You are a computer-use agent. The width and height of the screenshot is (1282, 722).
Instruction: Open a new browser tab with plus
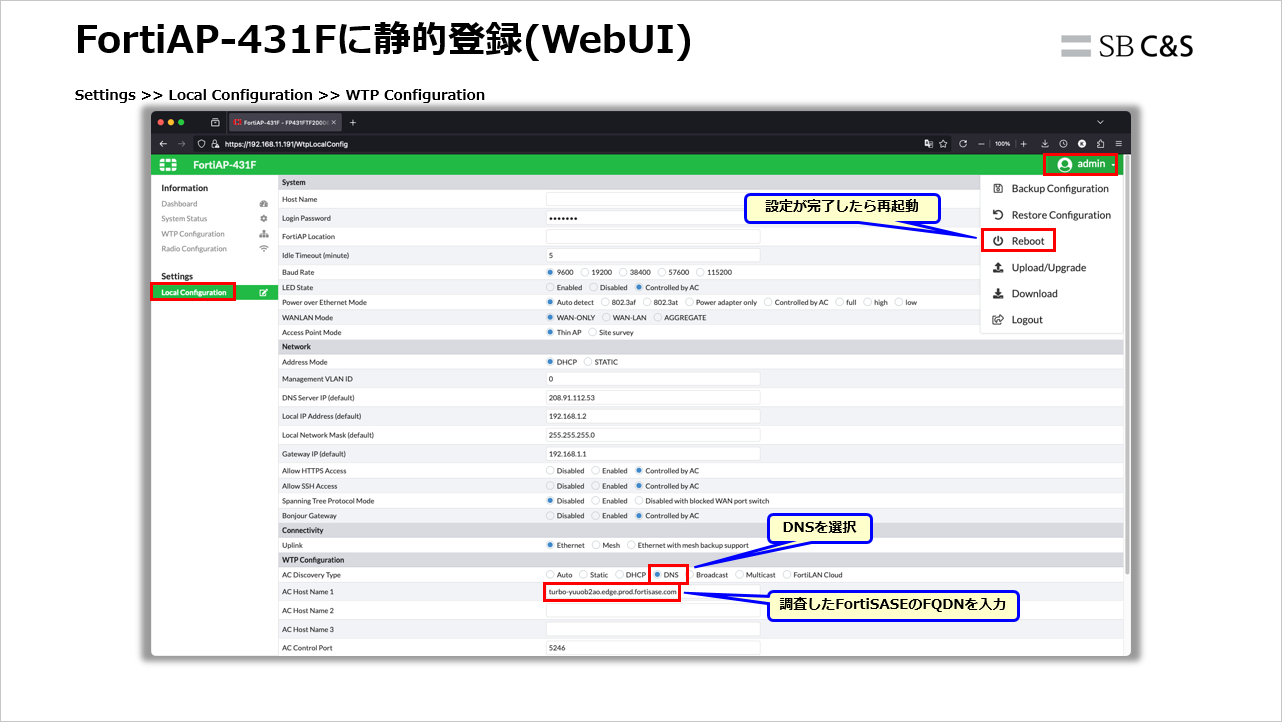pyautogui.click(x=353, y=122)
